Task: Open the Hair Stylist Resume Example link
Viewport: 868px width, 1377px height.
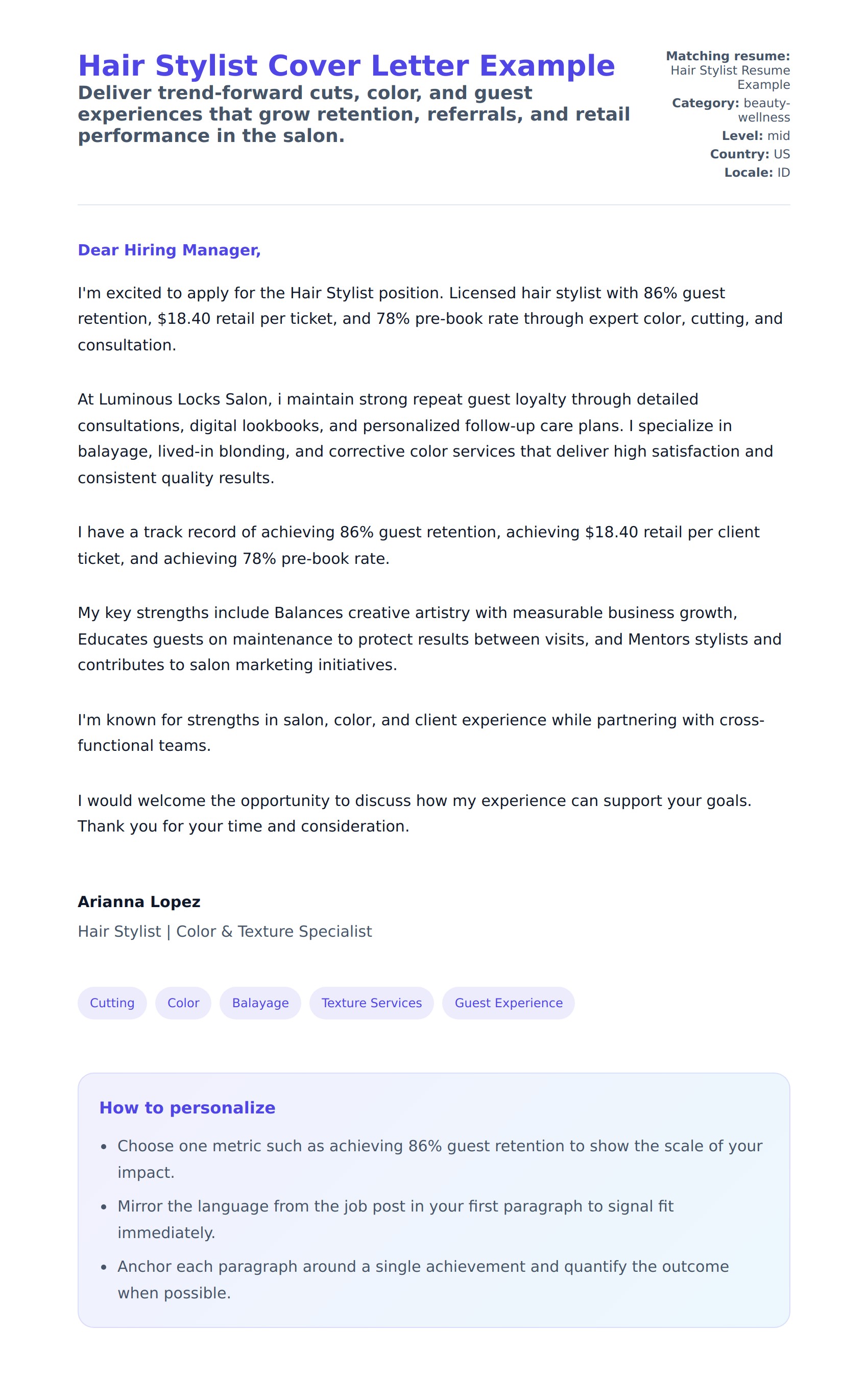Action: coord(730,77)
